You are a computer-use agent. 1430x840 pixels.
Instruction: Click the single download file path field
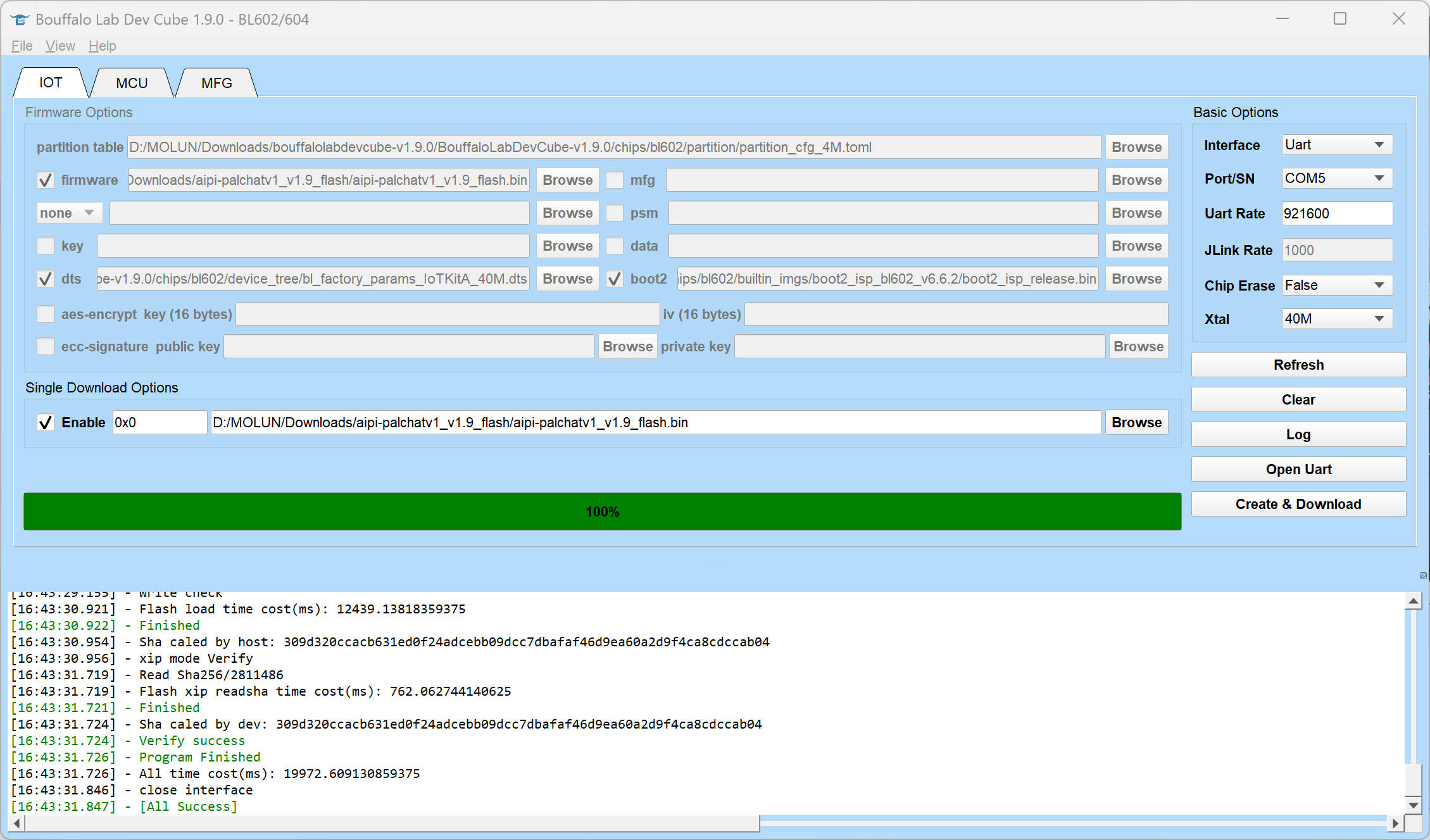(656, 422)
